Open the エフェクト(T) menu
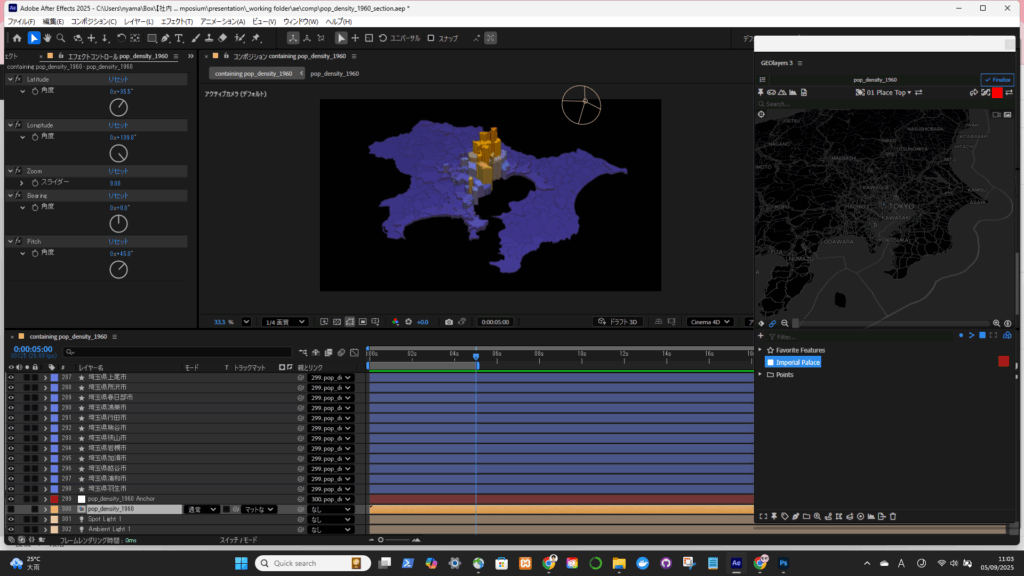The height and width of the screenshot is (576, 1024). pyautogui.click(x=175, y=21)
